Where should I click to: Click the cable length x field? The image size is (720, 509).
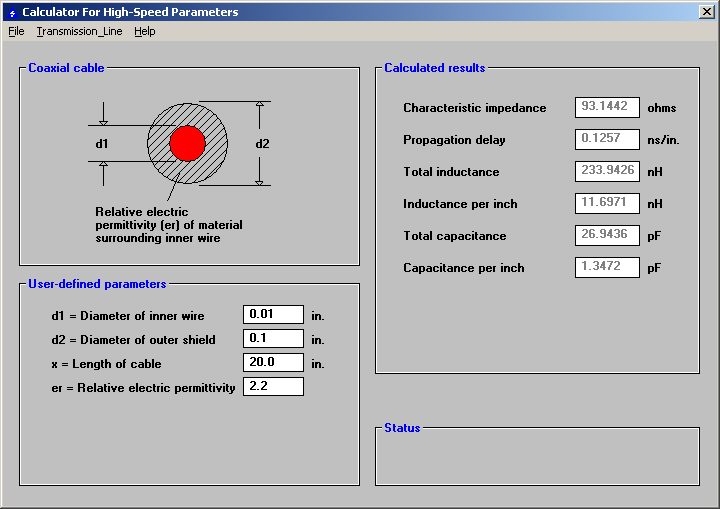(x=273, y=363)
